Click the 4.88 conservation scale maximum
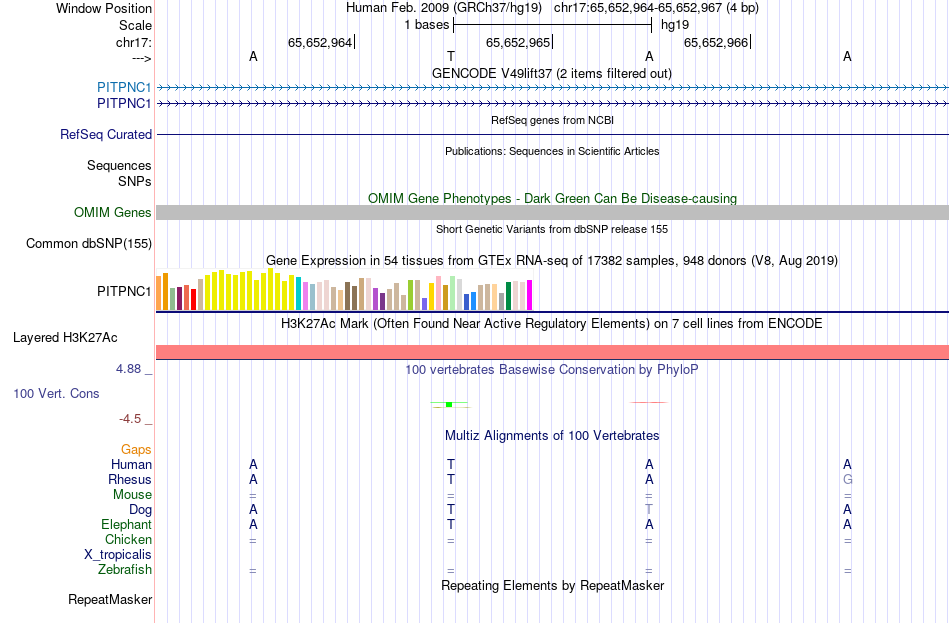Image resolution: width=950 pixels, height=623 pixels. pyautogui.click(x=128, y=368)
